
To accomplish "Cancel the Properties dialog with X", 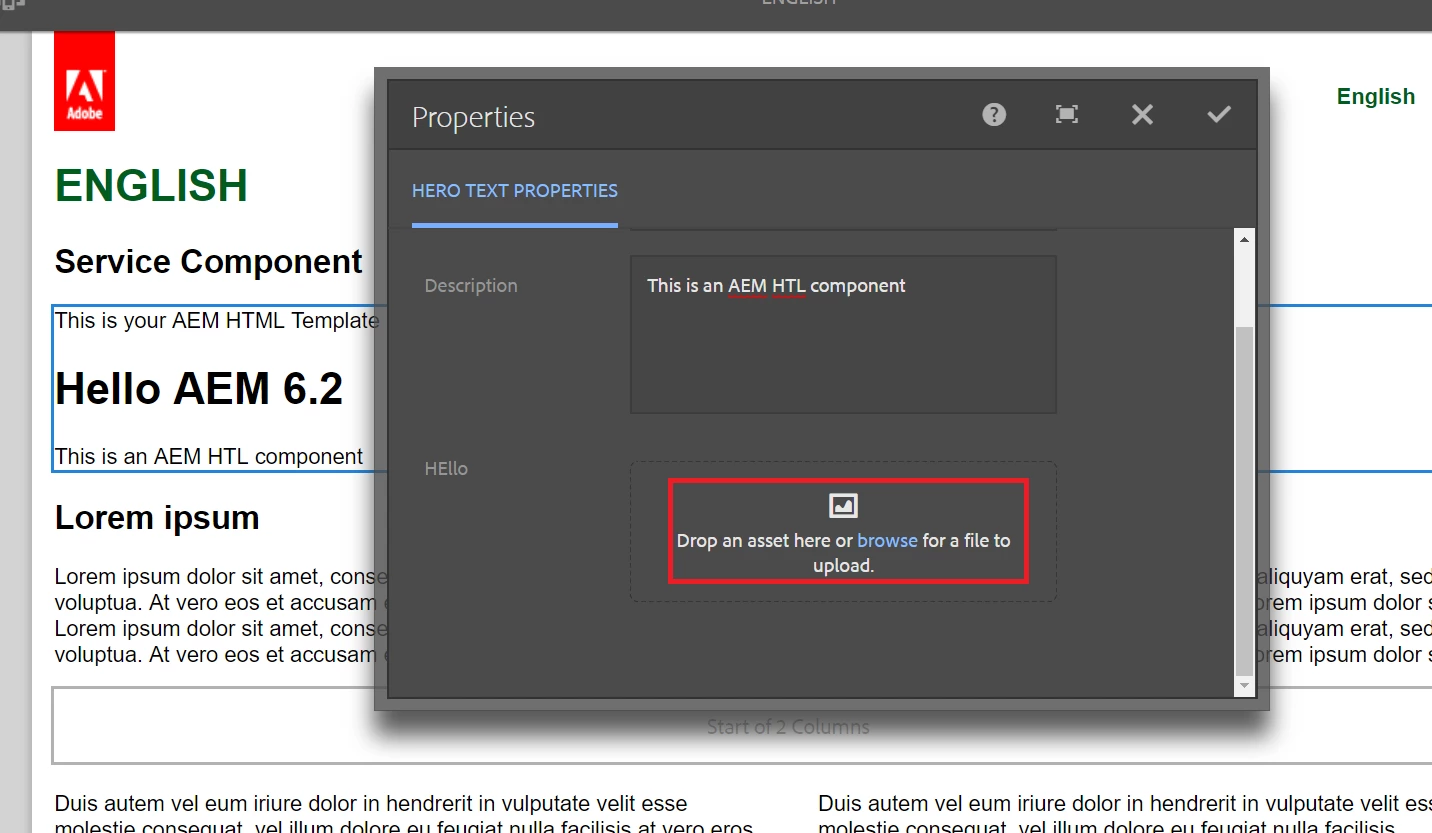I will (1142, 115).
